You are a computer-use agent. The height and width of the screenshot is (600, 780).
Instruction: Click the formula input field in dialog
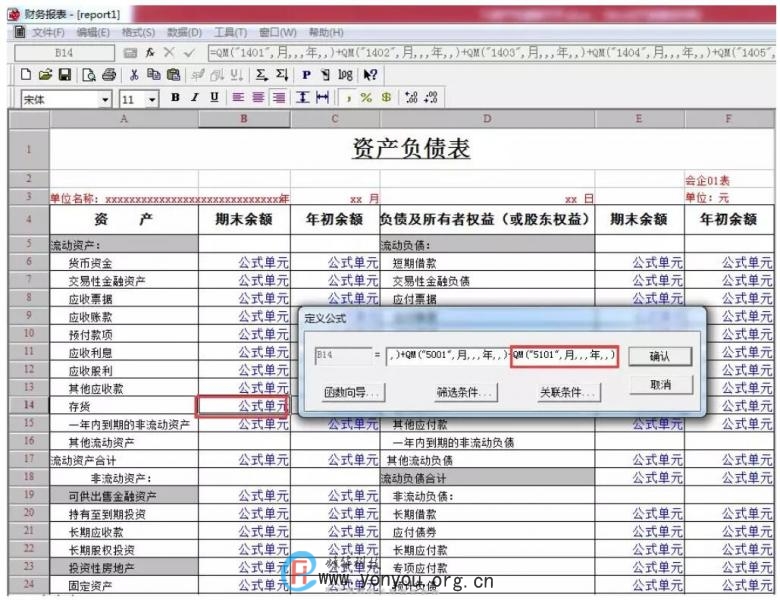[x=501, y=355]
